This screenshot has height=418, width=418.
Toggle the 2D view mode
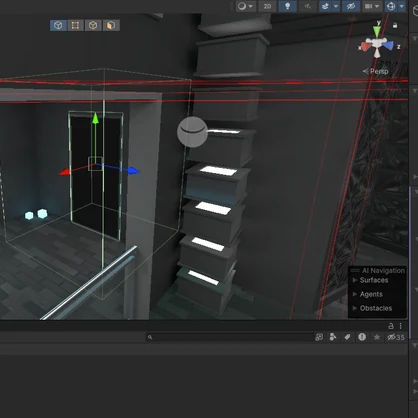click(267, 6)
